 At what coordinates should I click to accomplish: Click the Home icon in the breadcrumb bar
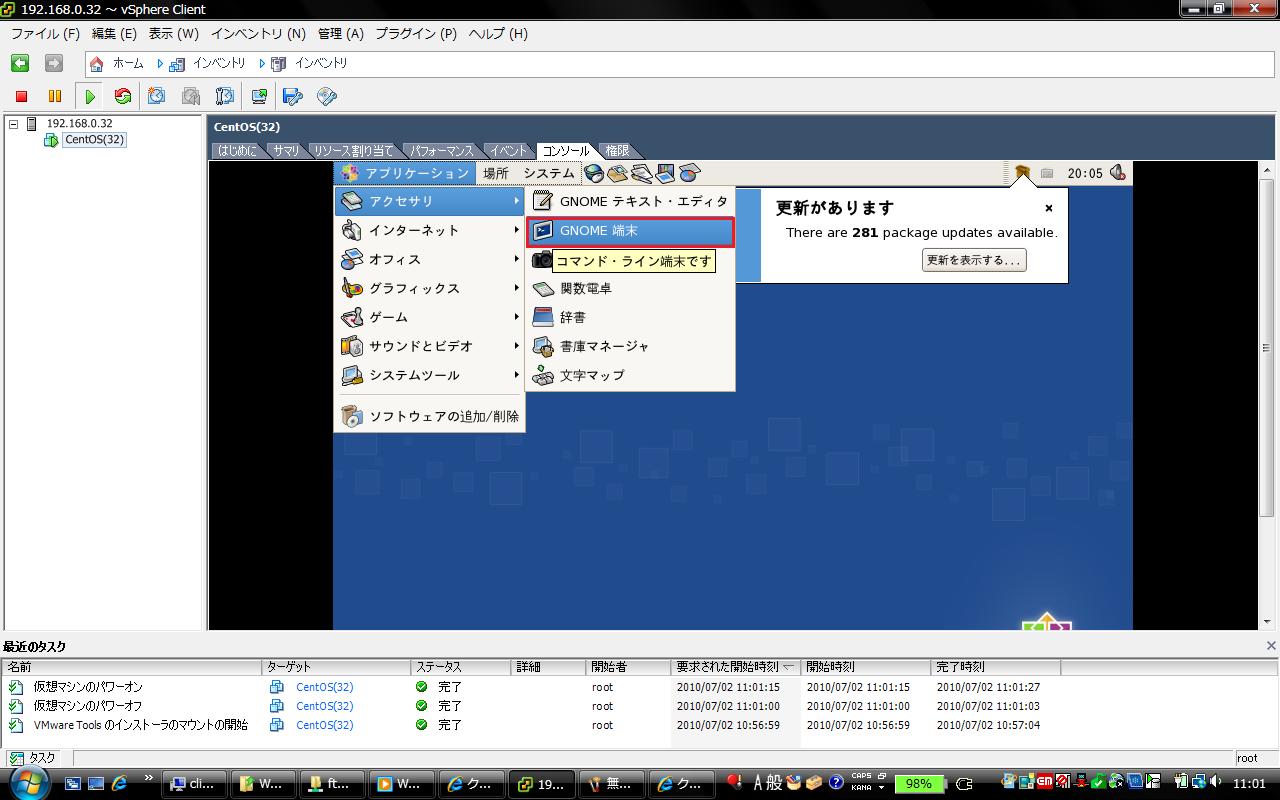tap(96, 63)
